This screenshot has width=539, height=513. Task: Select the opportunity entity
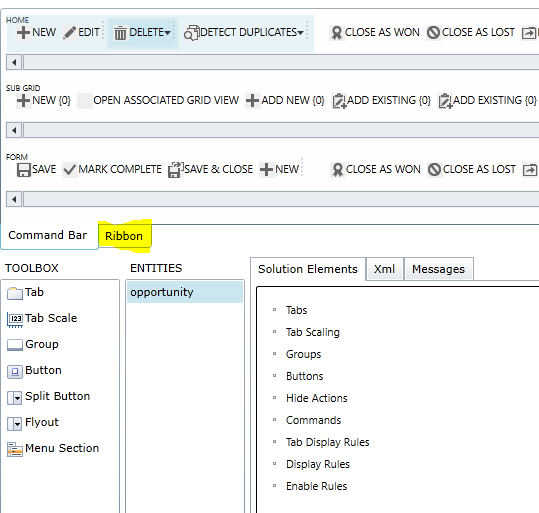185,292
